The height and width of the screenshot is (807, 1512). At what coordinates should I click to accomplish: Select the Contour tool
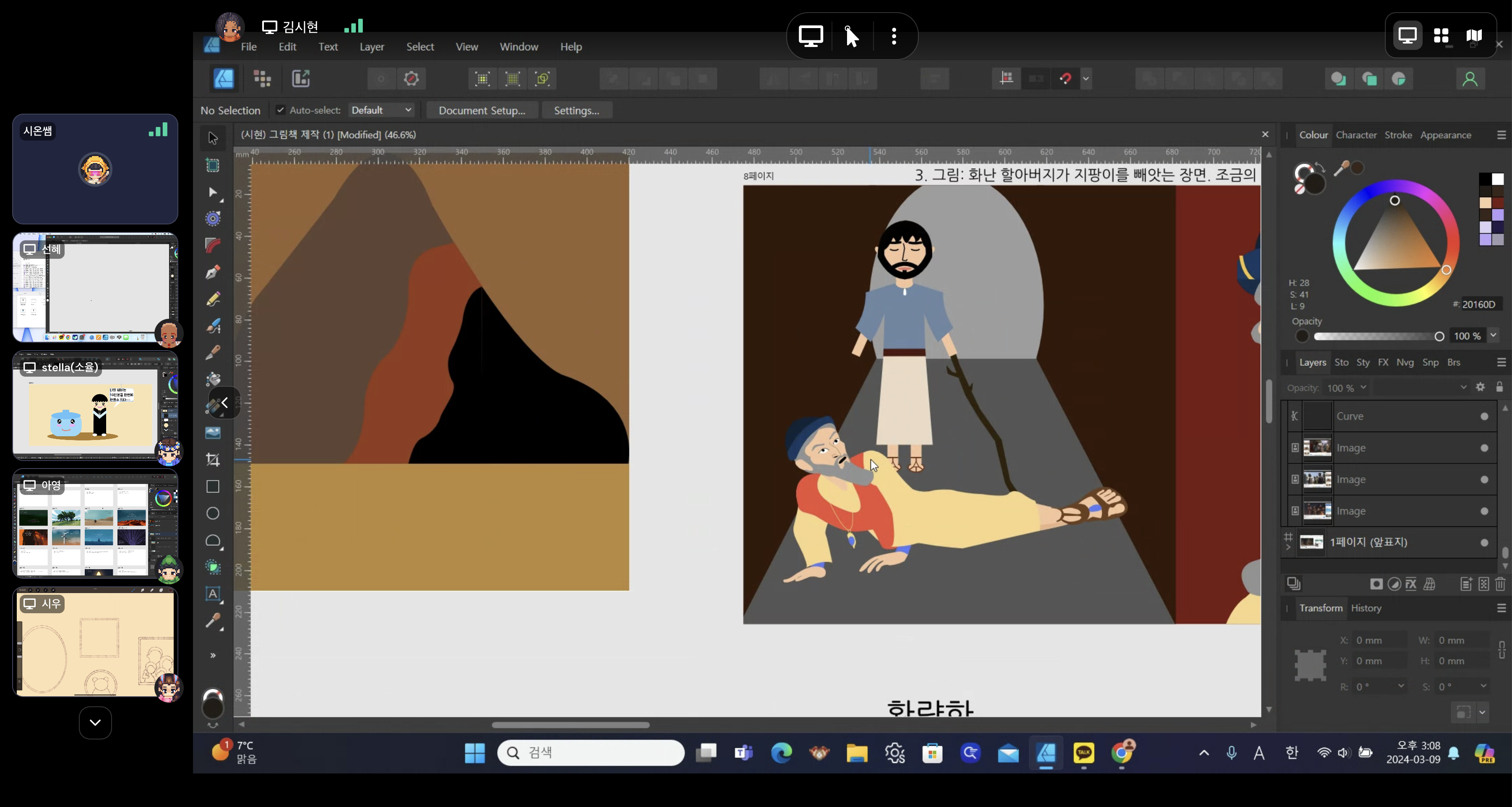pyautogui.click(x=212, y=219)
